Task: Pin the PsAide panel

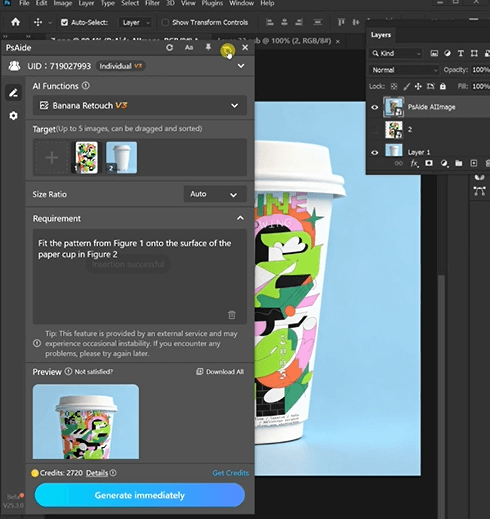Action: (208, 47)
